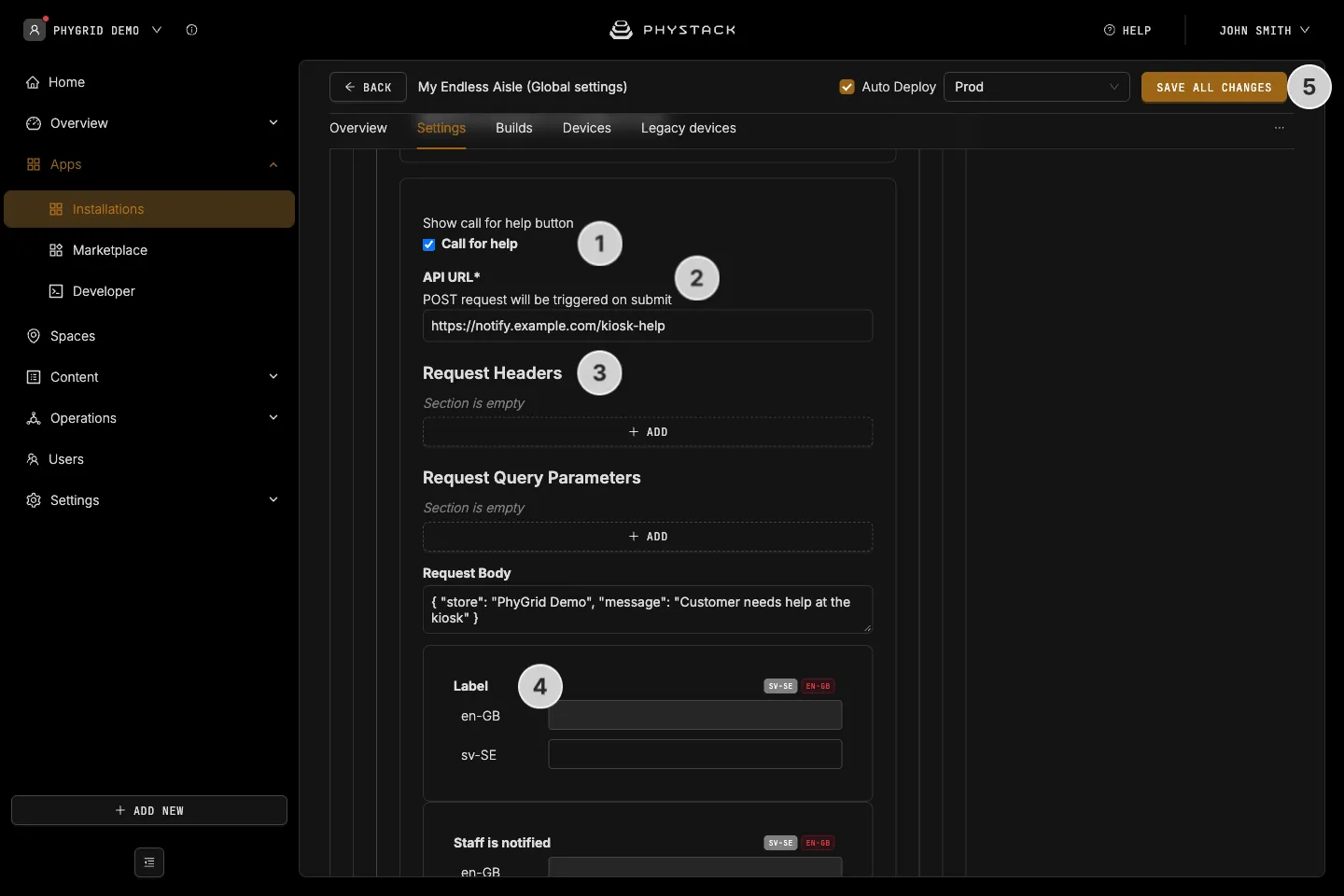Image resolution: width=1344 pixels, height=896 pixels.
Task: Click the Operations icon in sidebar
Action: [34, 418]
